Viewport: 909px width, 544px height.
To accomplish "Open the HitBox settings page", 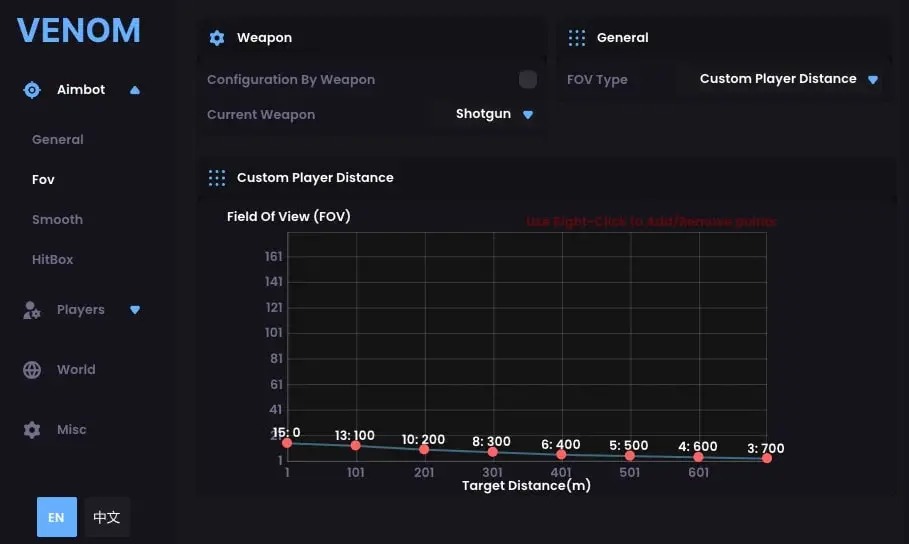I will coord(52,260).
